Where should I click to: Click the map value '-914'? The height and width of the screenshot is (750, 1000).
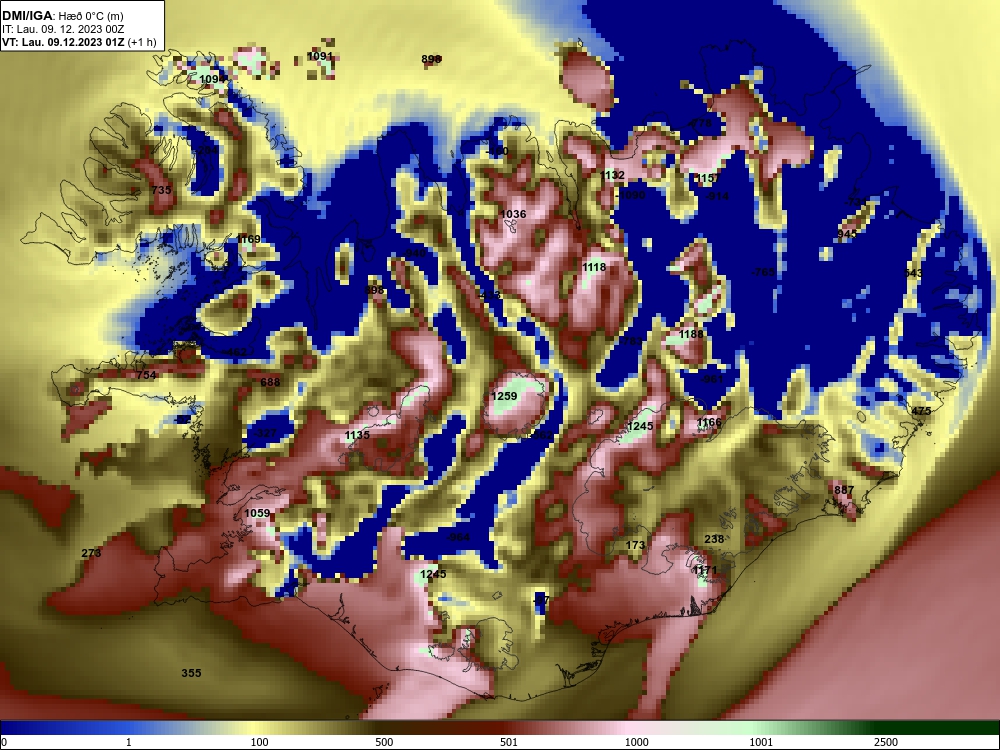click(x=717, y=196)
